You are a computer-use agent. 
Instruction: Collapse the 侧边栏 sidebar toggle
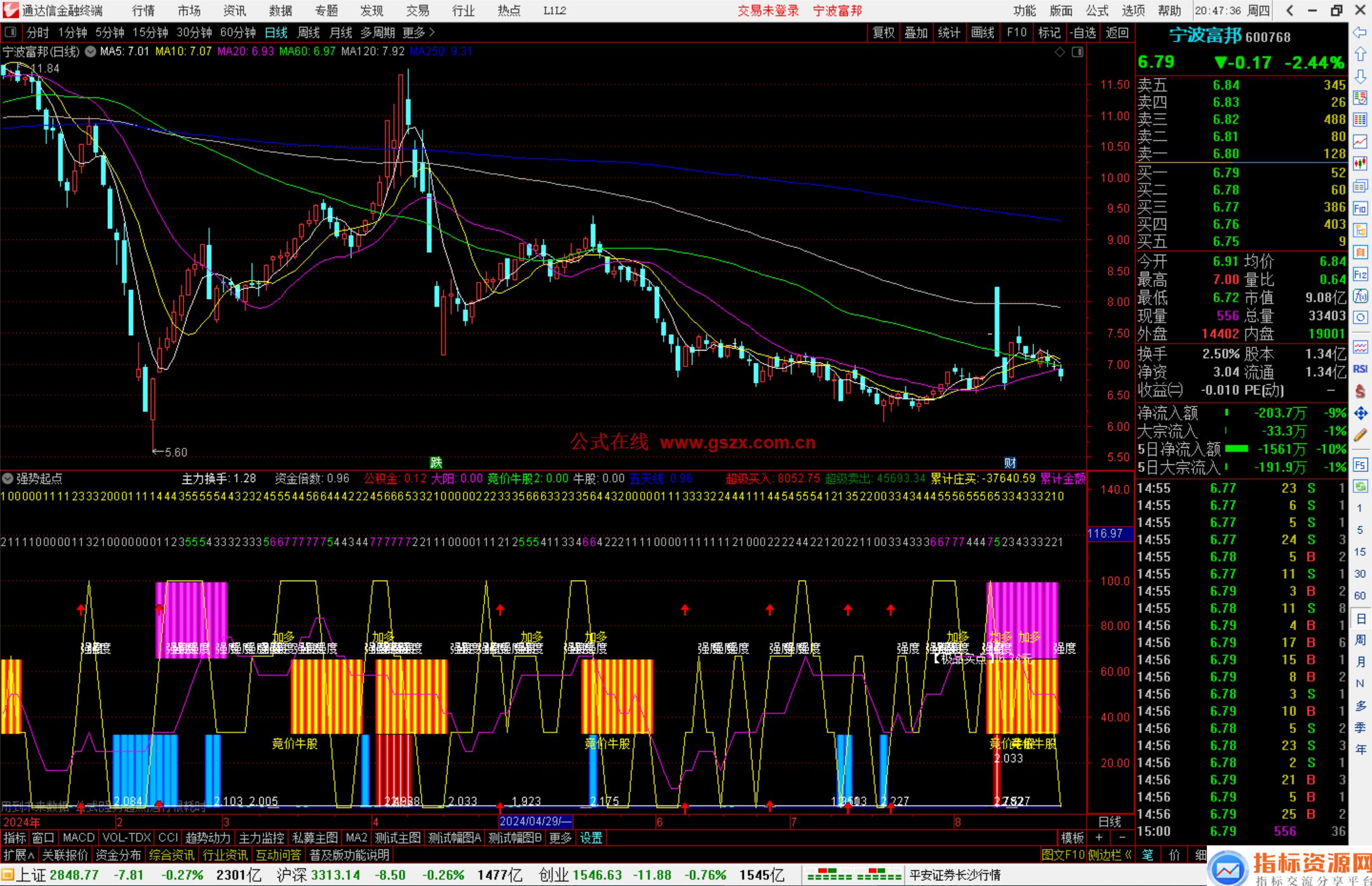click(x=1110, y=855)
